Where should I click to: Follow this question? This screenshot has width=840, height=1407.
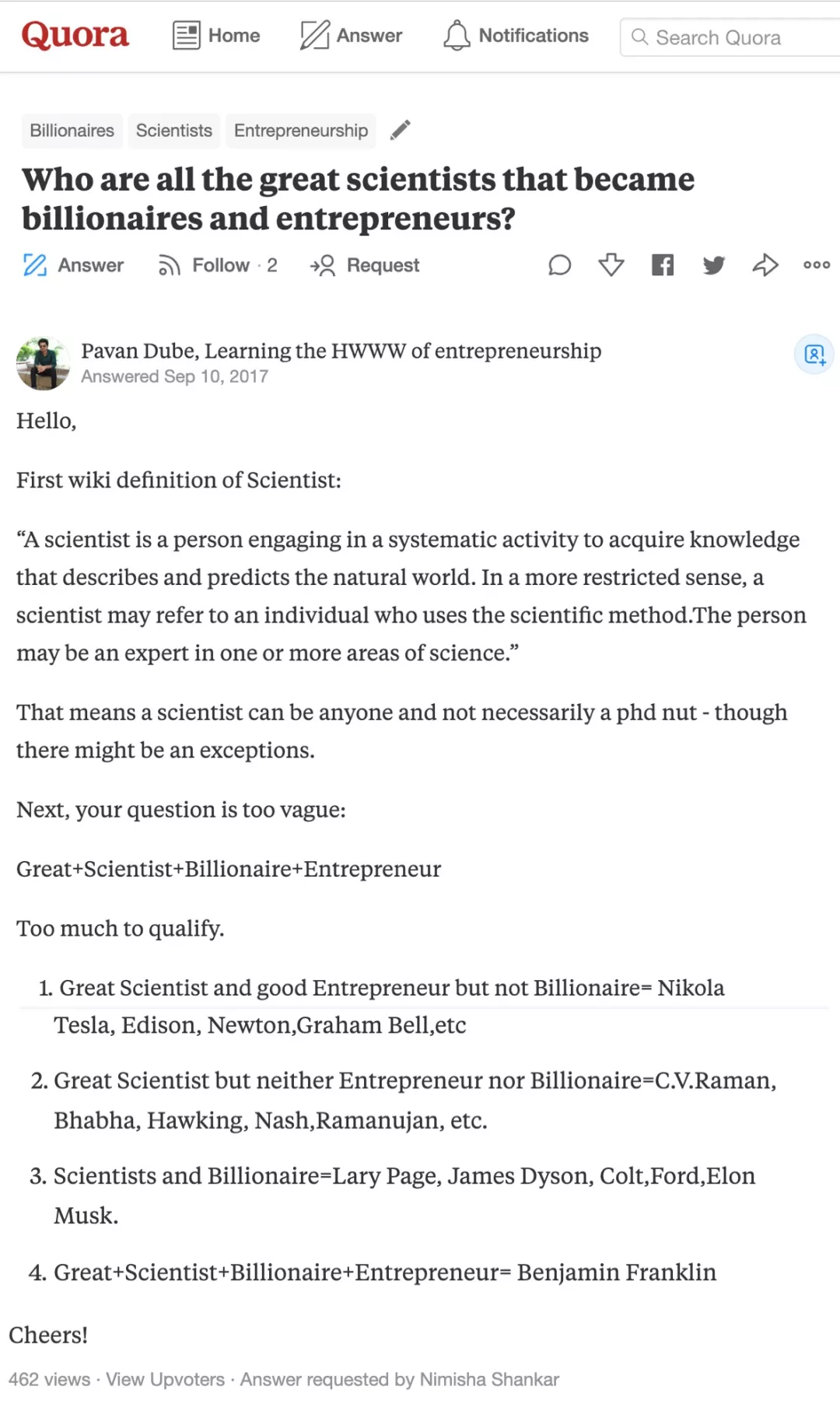click(217, 265)
